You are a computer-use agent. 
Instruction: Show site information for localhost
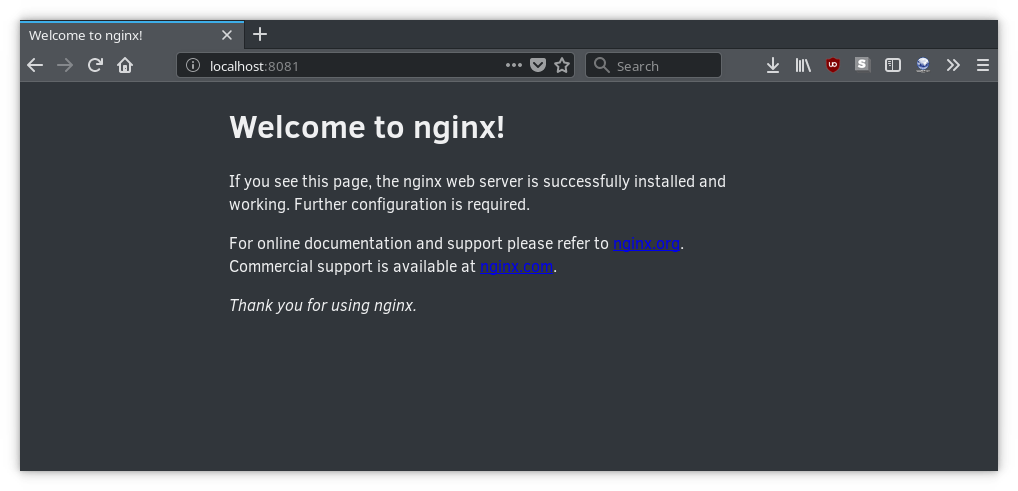pos(194,66)
